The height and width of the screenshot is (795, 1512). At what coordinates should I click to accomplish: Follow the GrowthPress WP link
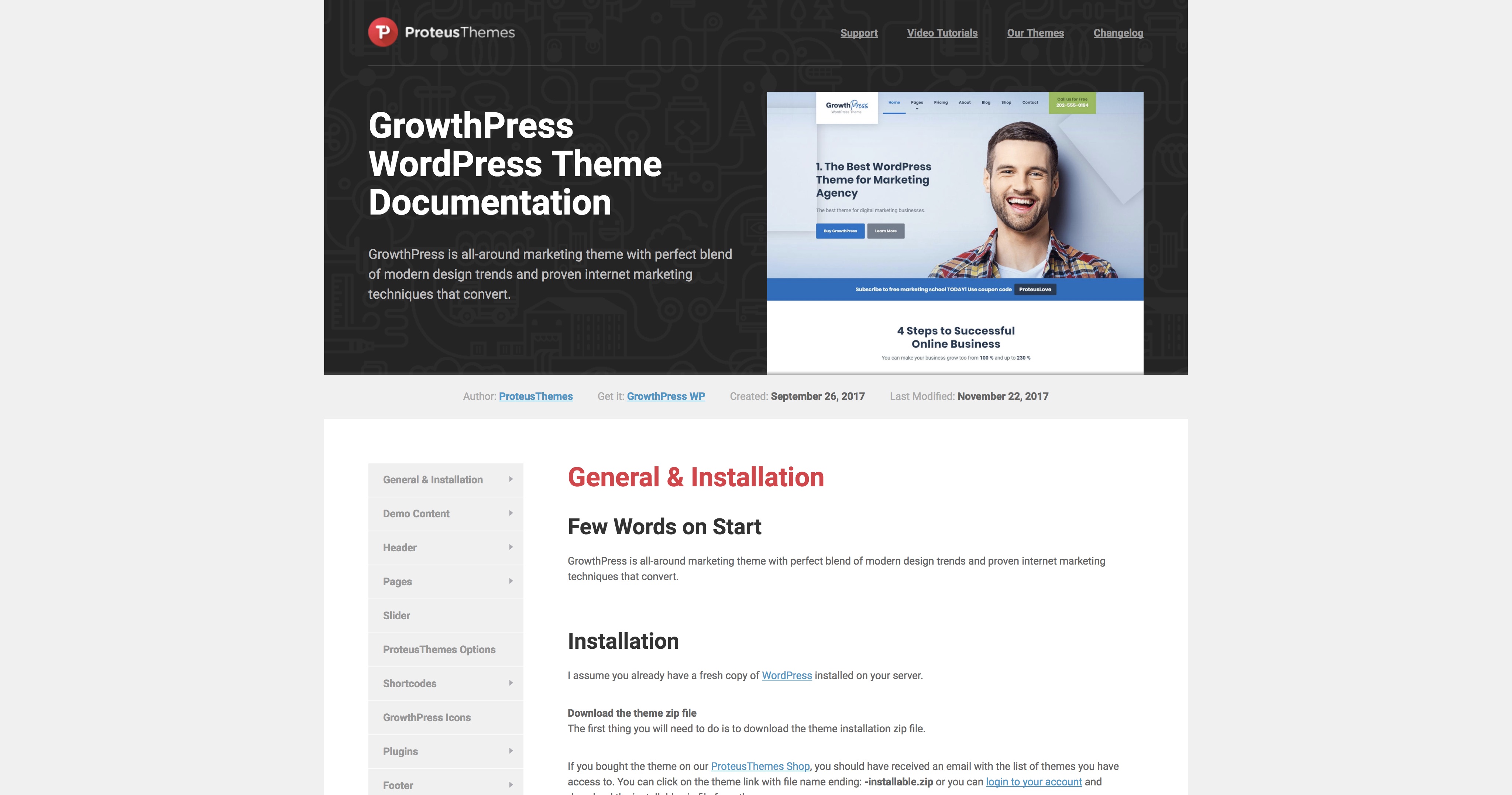pos(666,396)
